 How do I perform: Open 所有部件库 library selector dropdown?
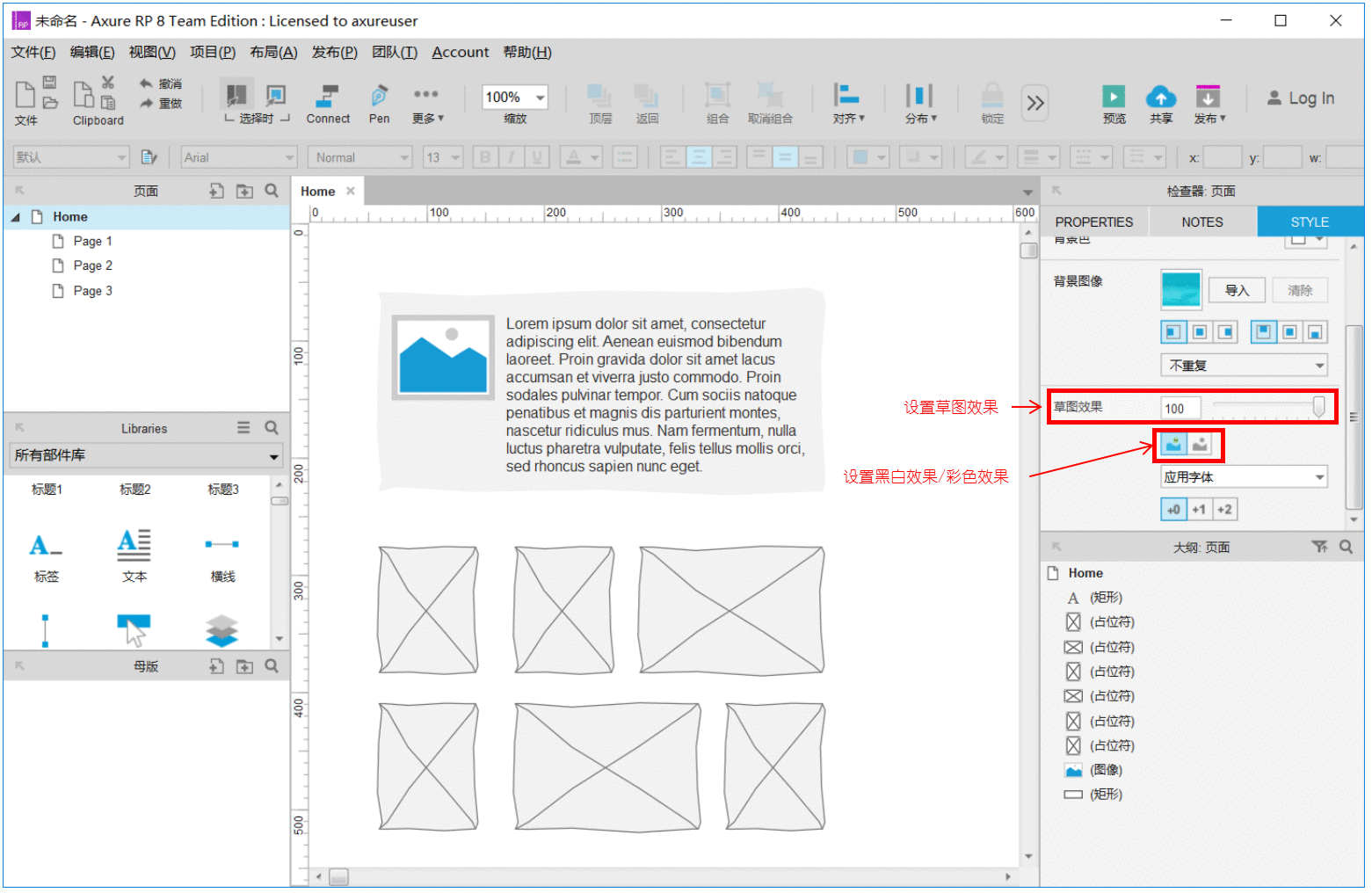click(146, 455)
